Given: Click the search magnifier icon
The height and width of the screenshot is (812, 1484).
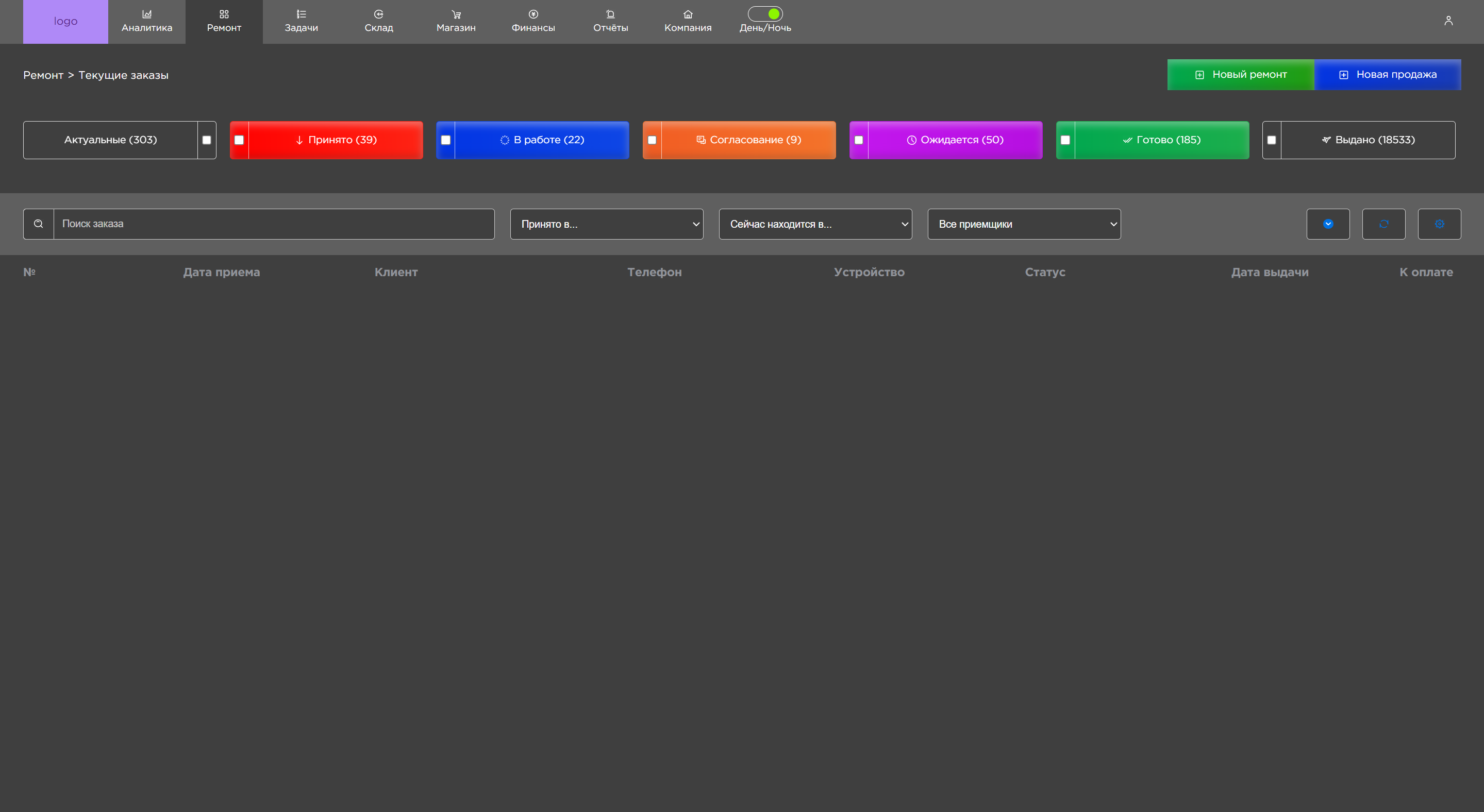Looking at the screenshot, I should (39, 224).
